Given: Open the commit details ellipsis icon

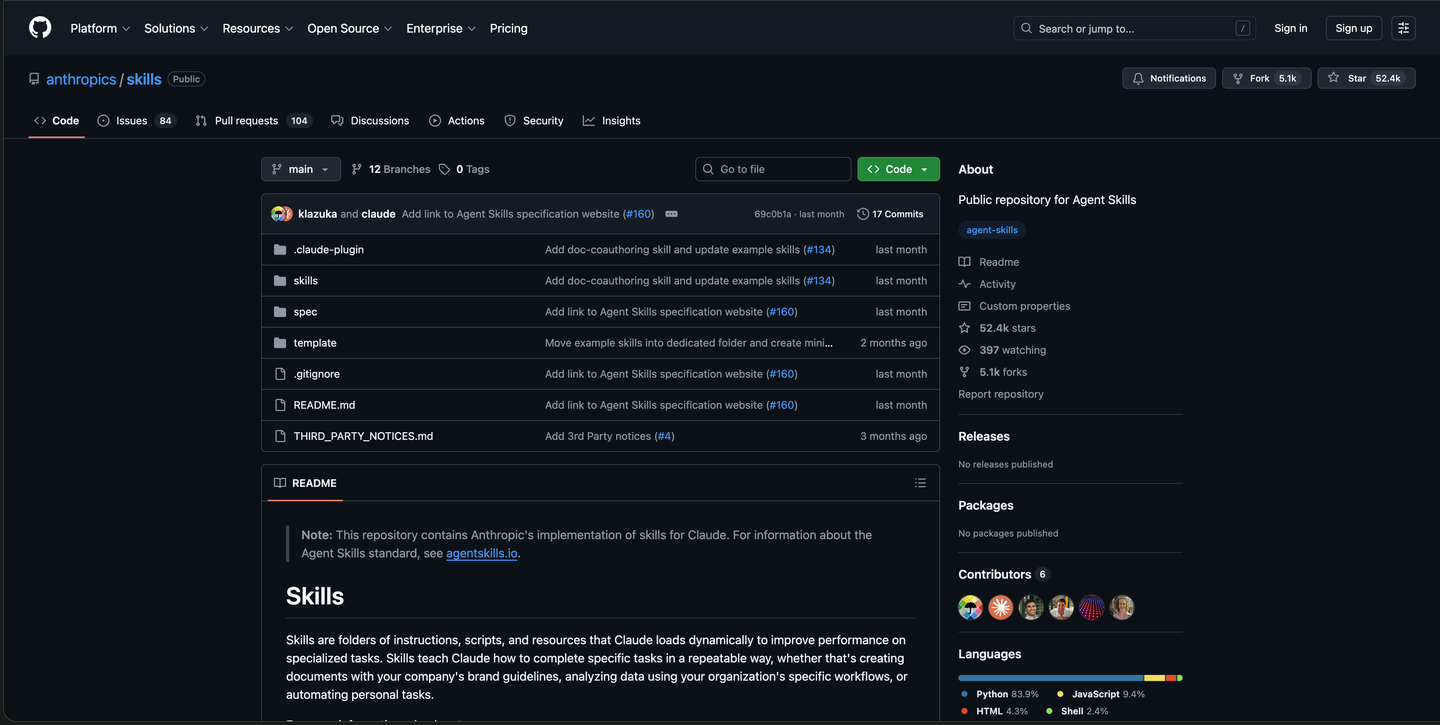Looking at the screenshot, I should click(671, 214).
